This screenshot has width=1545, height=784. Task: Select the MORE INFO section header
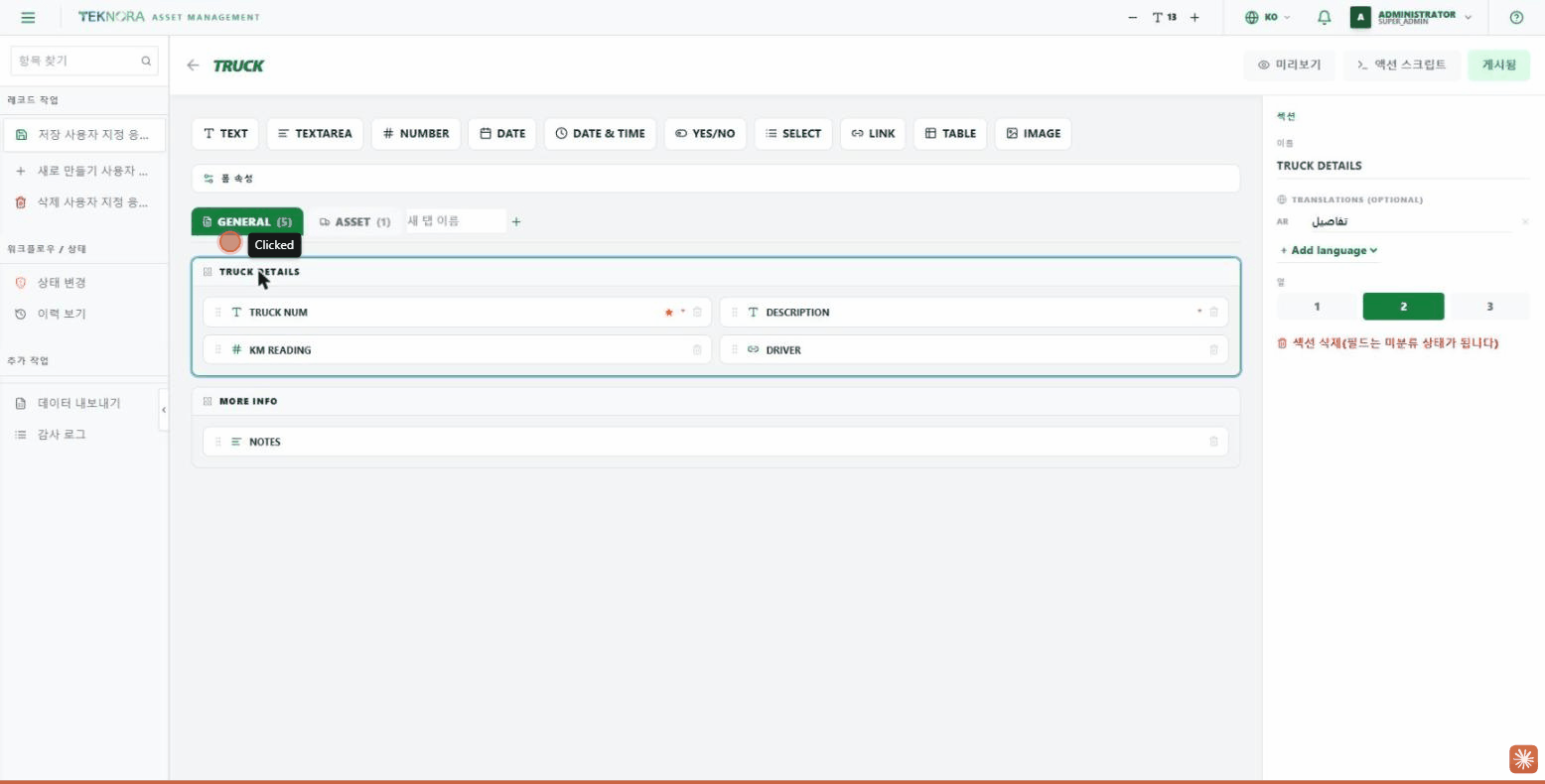(716, 401)
